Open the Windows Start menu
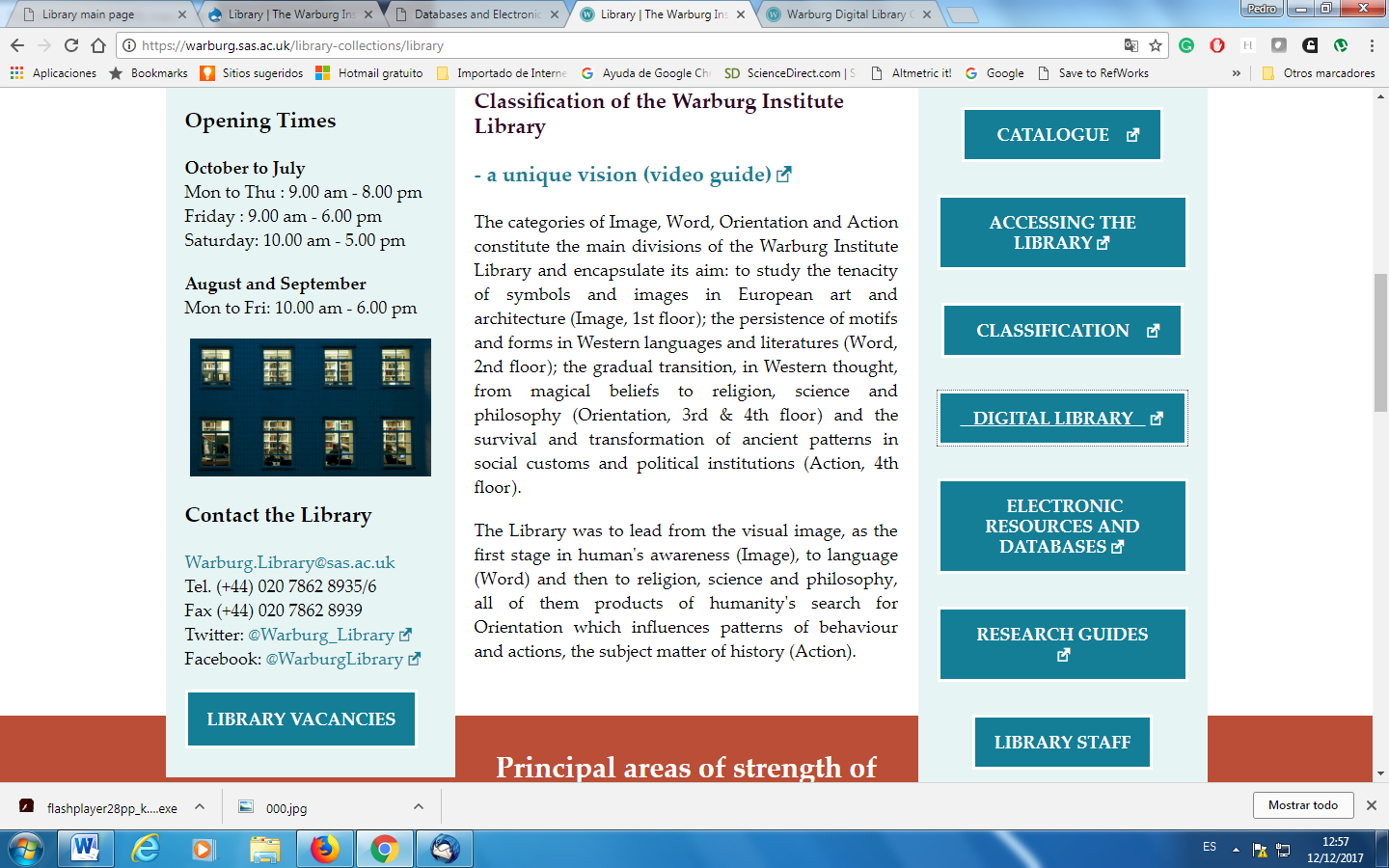The image size is (1389, 868). [x=26, y=849]
